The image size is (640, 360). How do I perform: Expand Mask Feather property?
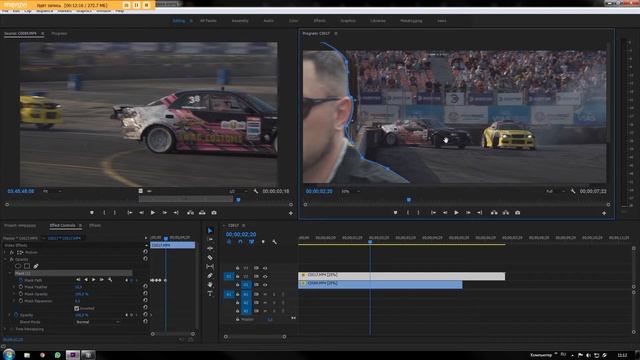point(13,287)
